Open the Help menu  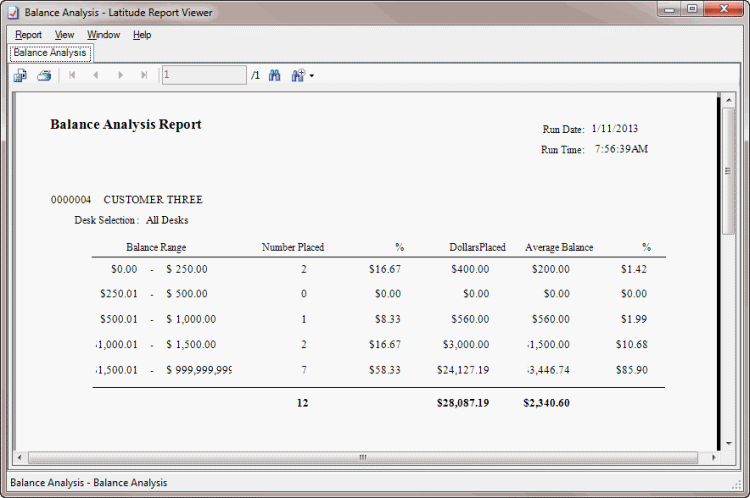click(x=142, y=35)
